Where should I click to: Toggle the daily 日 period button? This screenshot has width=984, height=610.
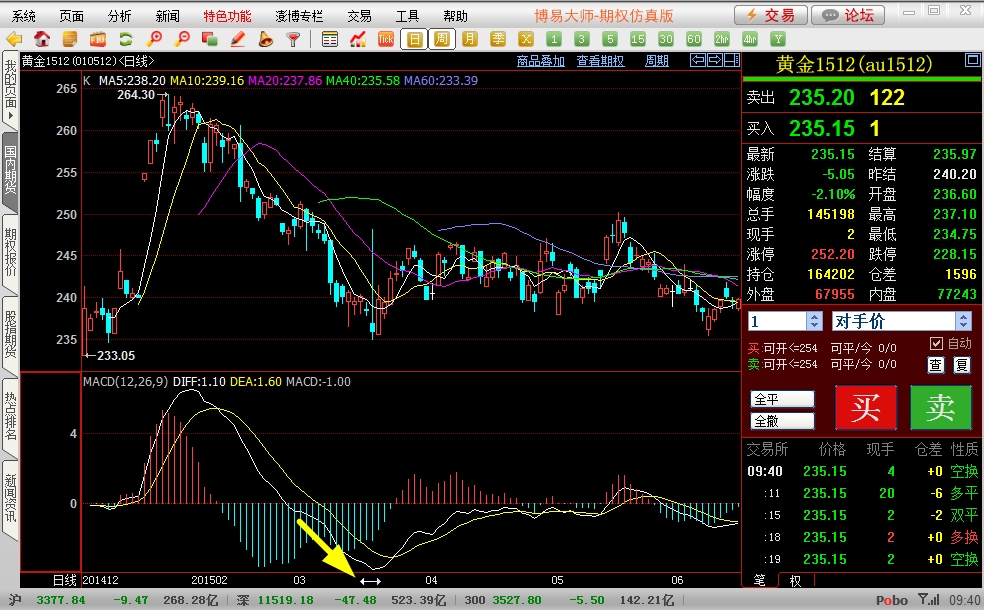point(414,40)
